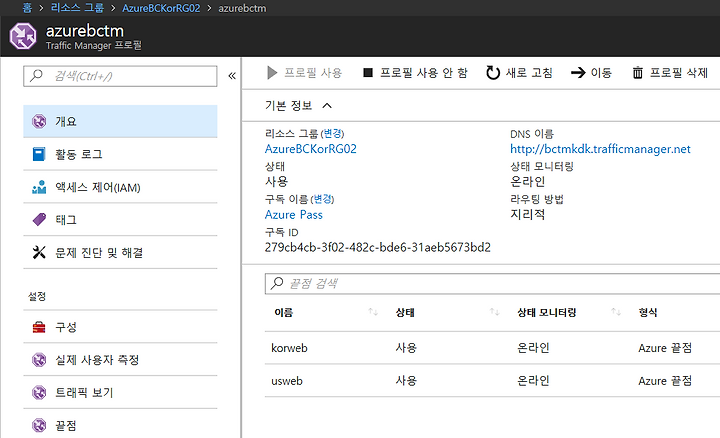This screenshot has height=438, width=720.
Task: Click the 끝점 검색 endpoint search field
Action: coord(492,283)
